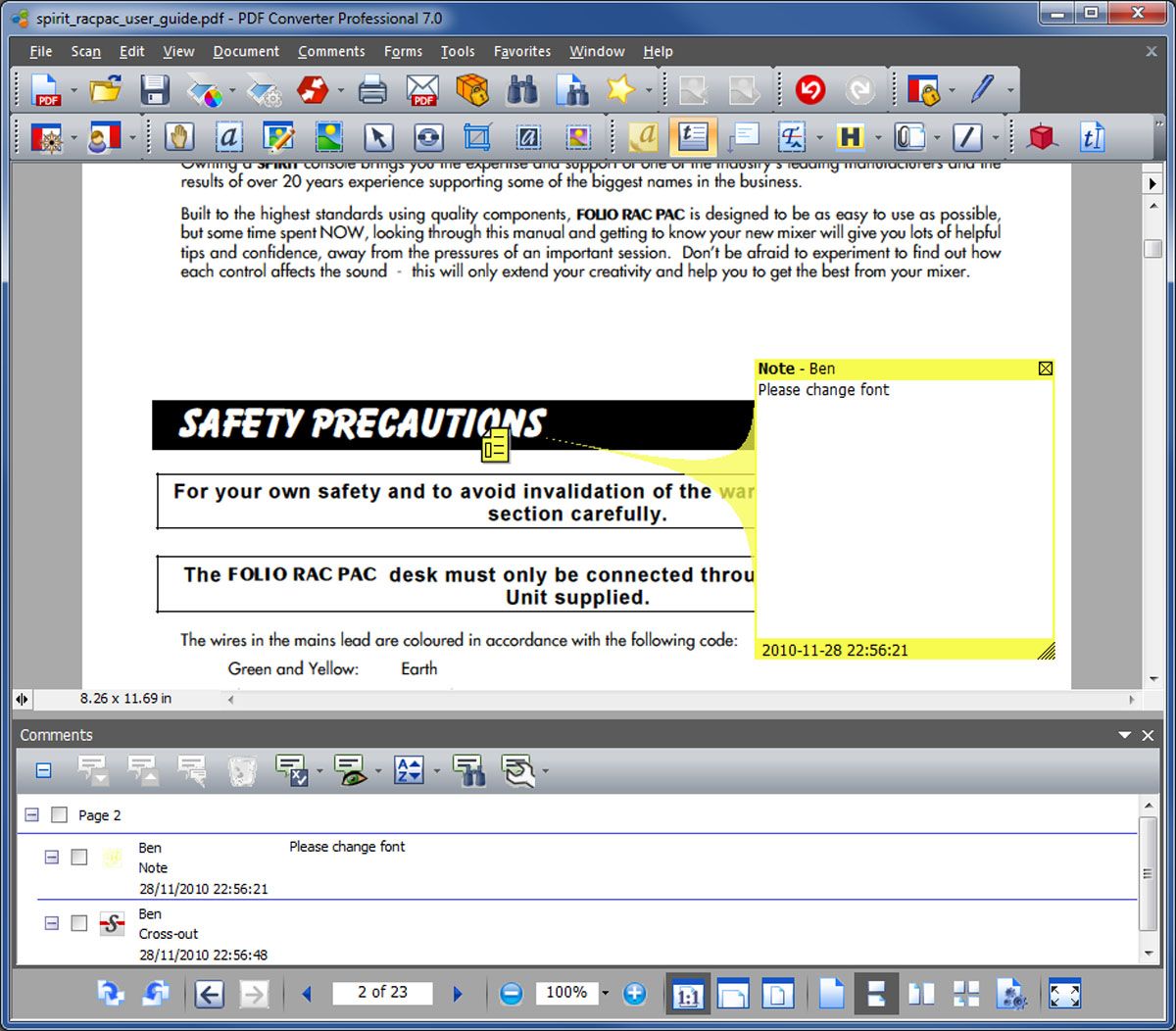The width and height of the screenshot is (1176, 1031).
Task: Select the facing pages layout icon
Action: click(921, 994)
